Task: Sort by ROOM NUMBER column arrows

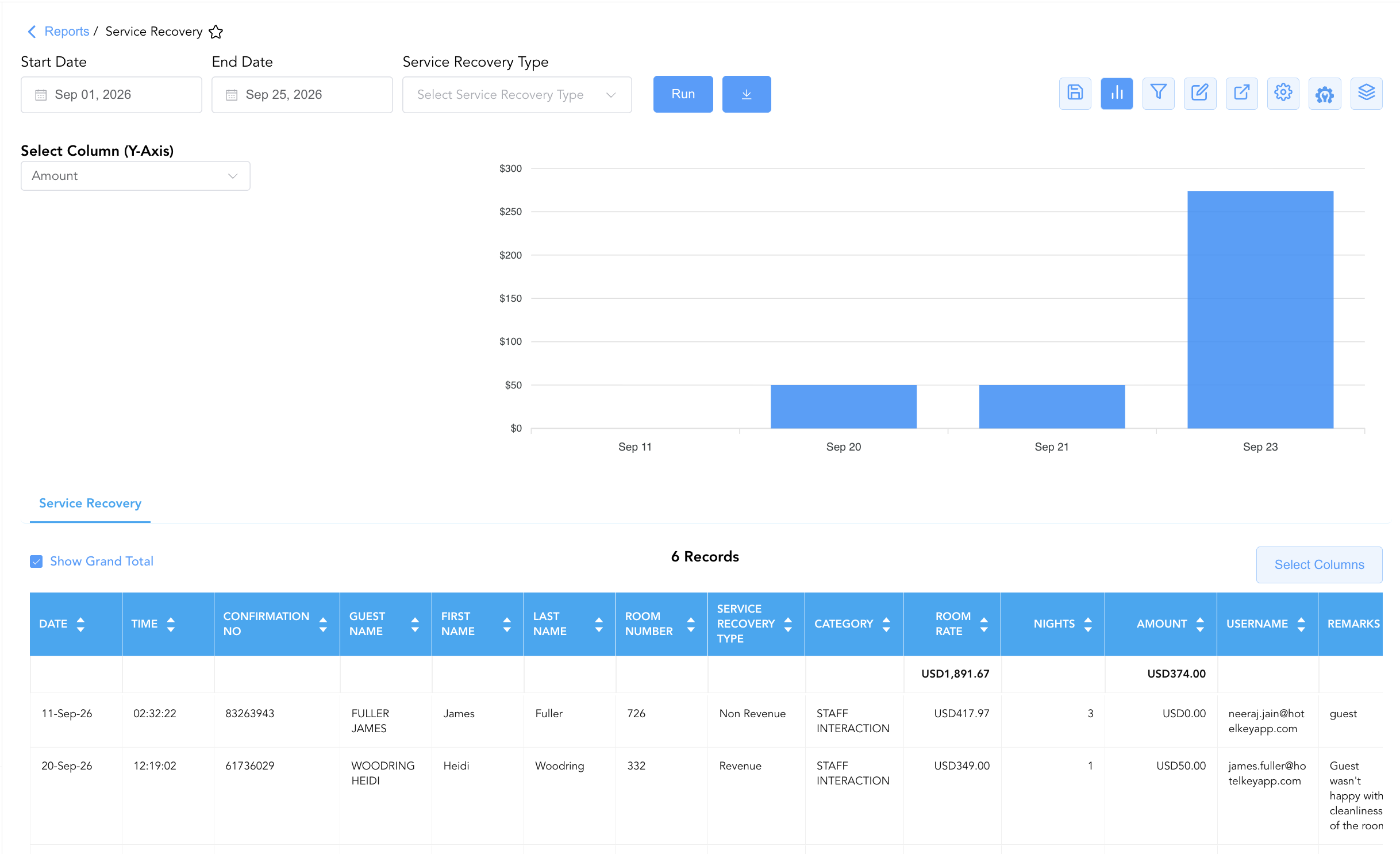Action: pyautogui.click(x=691, y=624)
